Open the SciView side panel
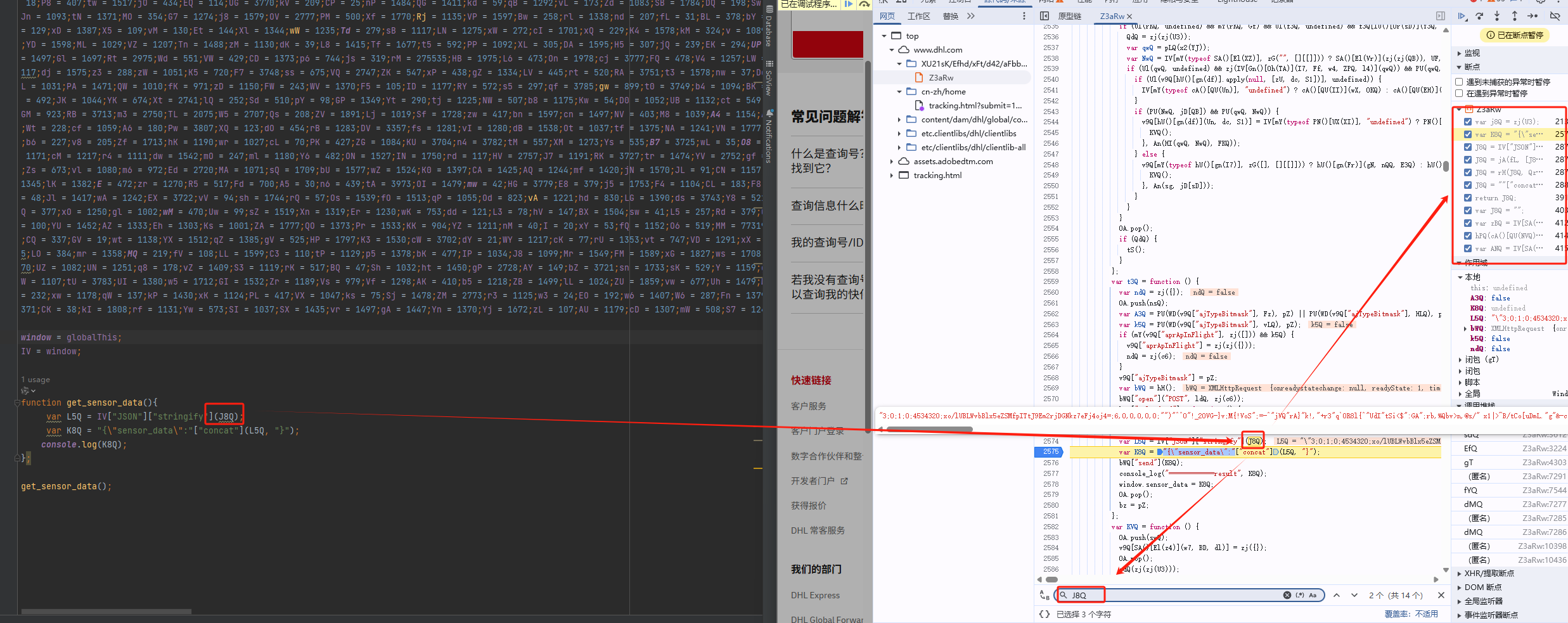 click(769, 78)
